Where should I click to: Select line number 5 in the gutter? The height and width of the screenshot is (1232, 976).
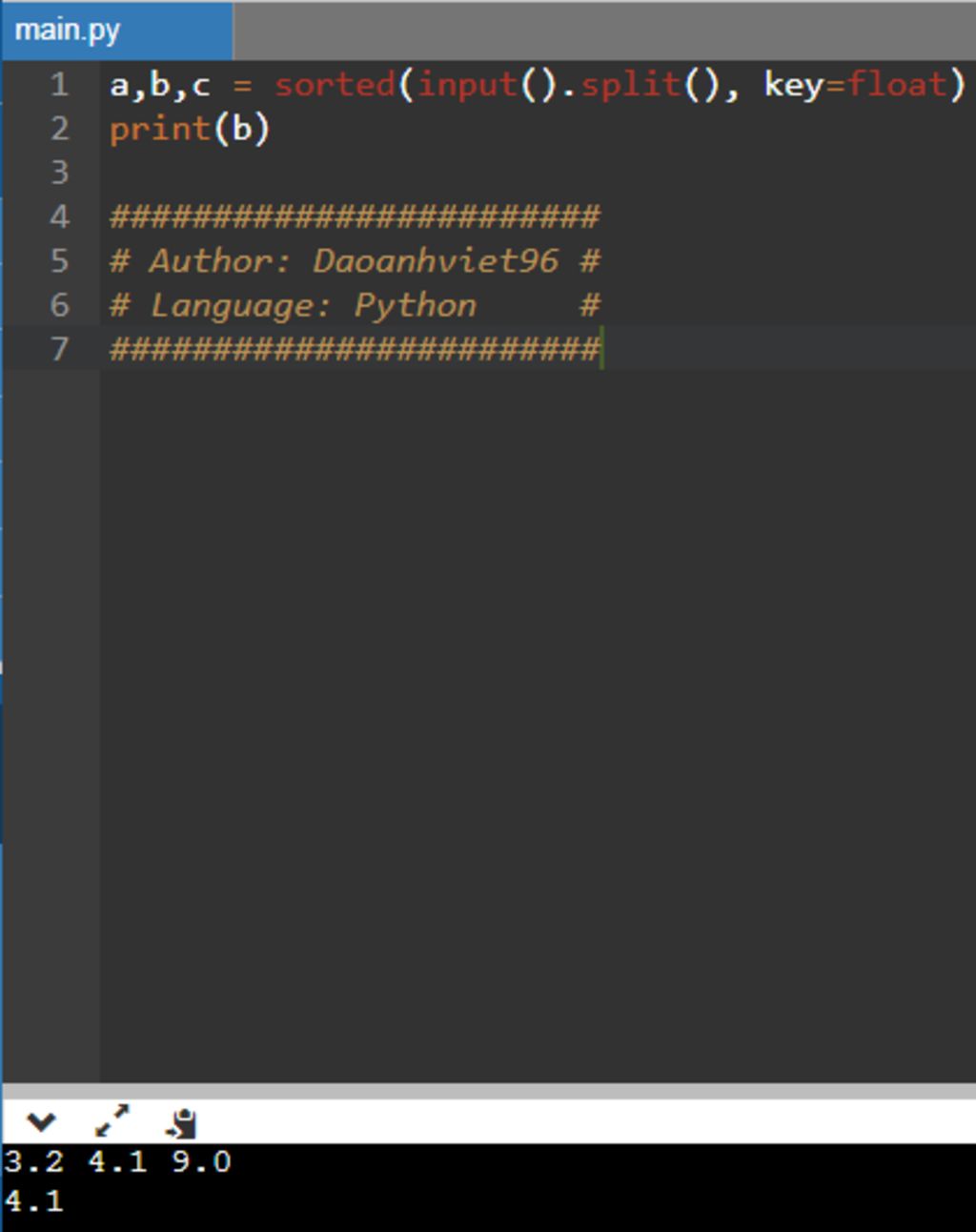pyautogui.click(x=59, y=260)
